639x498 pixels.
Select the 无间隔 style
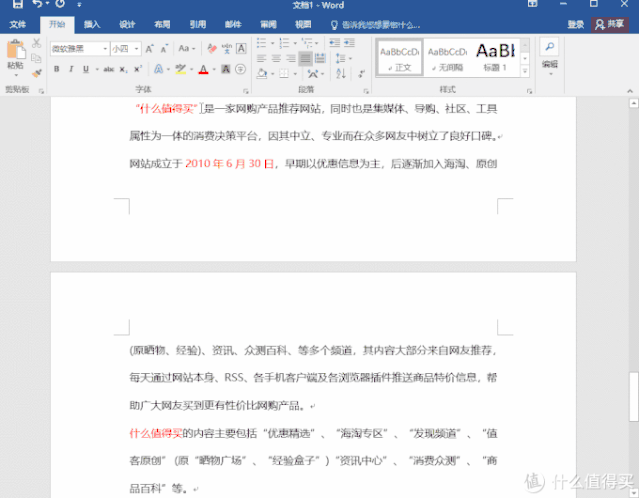[447, 57]
